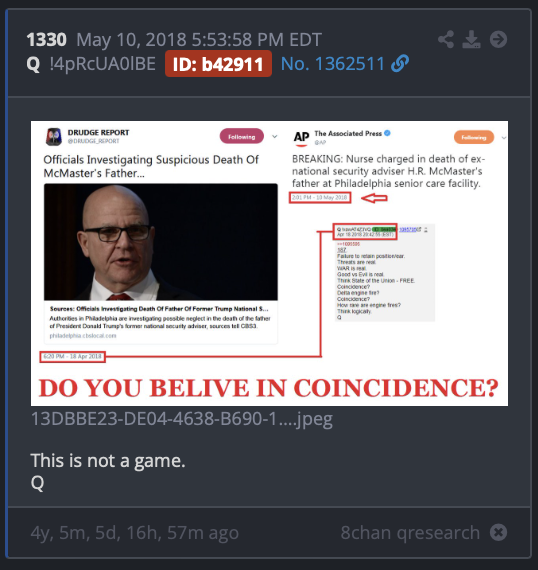The width and height of the screenshot is (538, 570).
Task: Click the right-arrow circle icon
Action: [x=498, y=39]
